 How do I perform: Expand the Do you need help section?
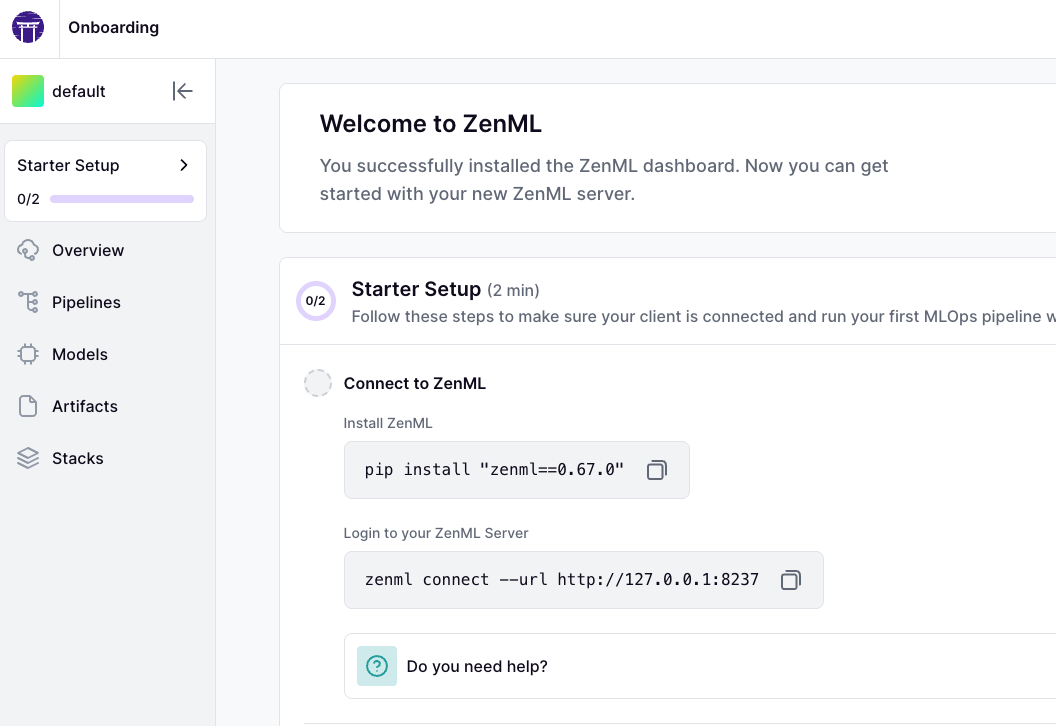(x=700, y=666)
